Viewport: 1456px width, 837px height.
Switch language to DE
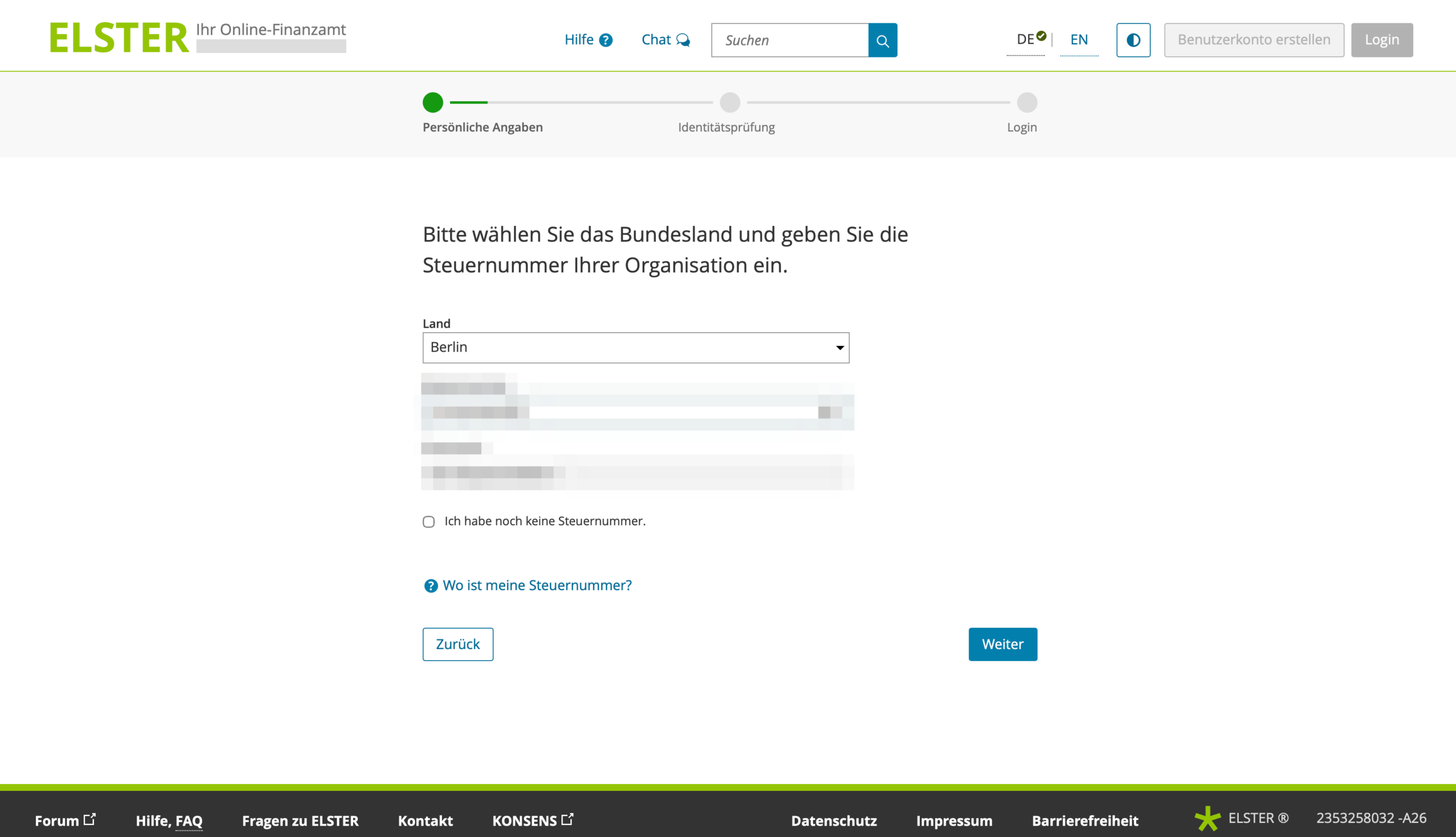tap(1025, 39)
